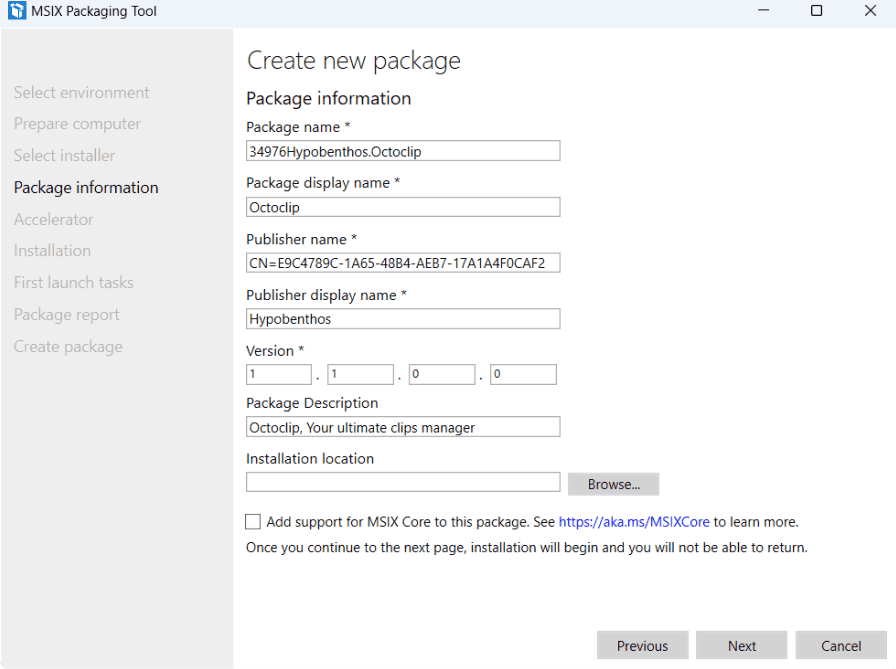Click the Package name field

point(403,151)
